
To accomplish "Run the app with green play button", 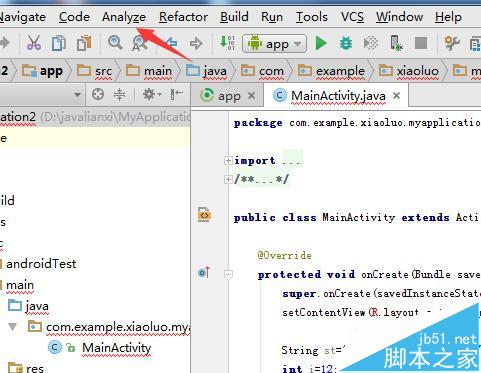I will pyautogui.click(x=321, y=43).
